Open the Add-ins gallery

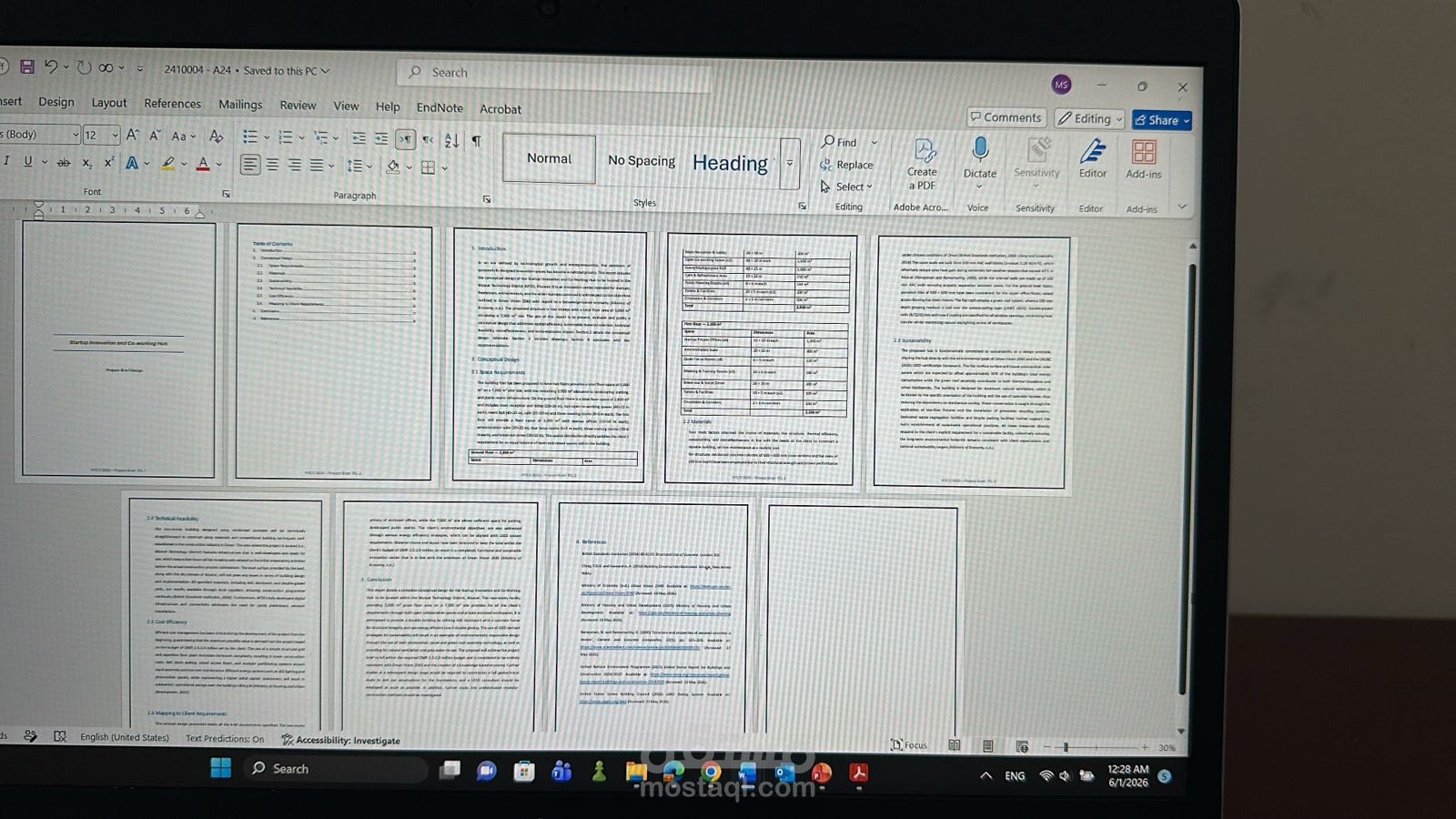1143,159
